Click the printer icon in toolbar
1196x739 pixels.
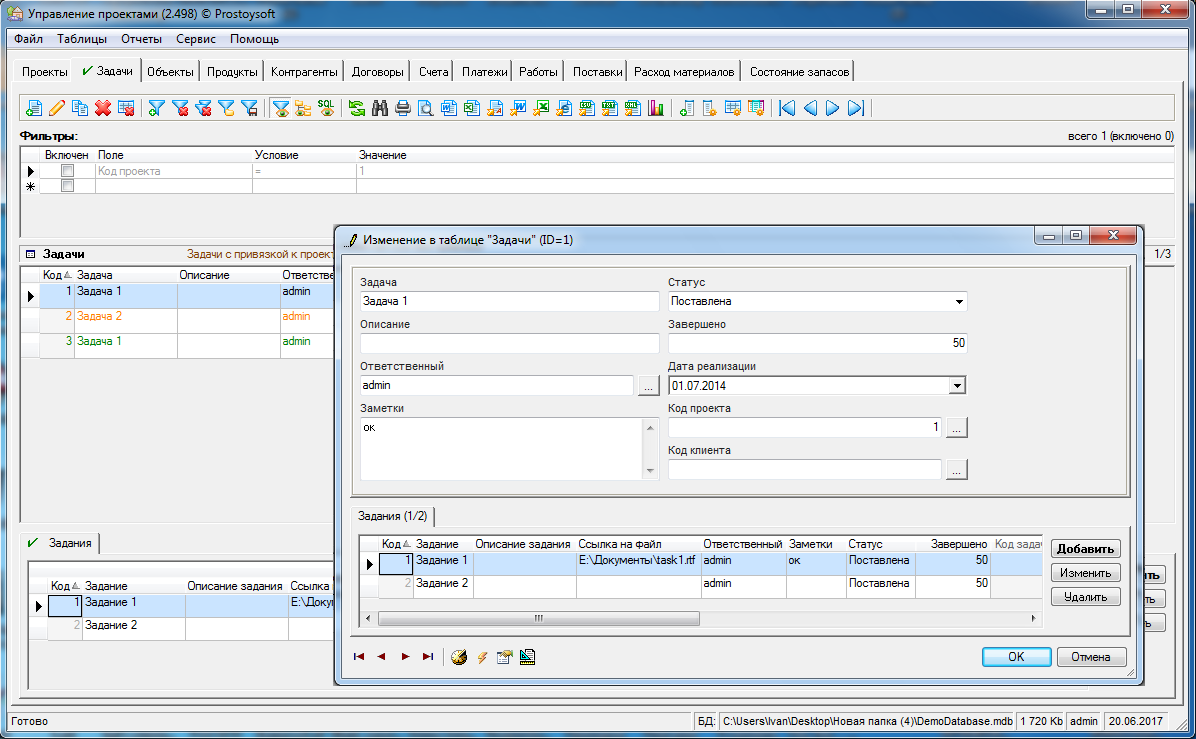tap(403, 108)
